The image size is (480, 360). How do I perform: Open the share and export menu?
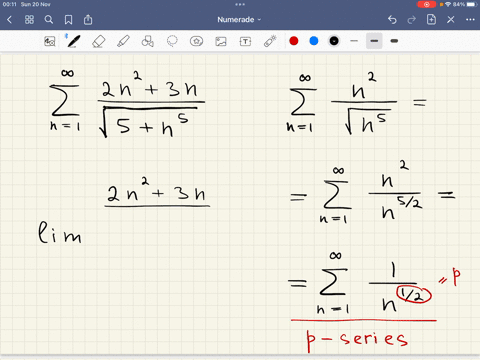point(88,20)
